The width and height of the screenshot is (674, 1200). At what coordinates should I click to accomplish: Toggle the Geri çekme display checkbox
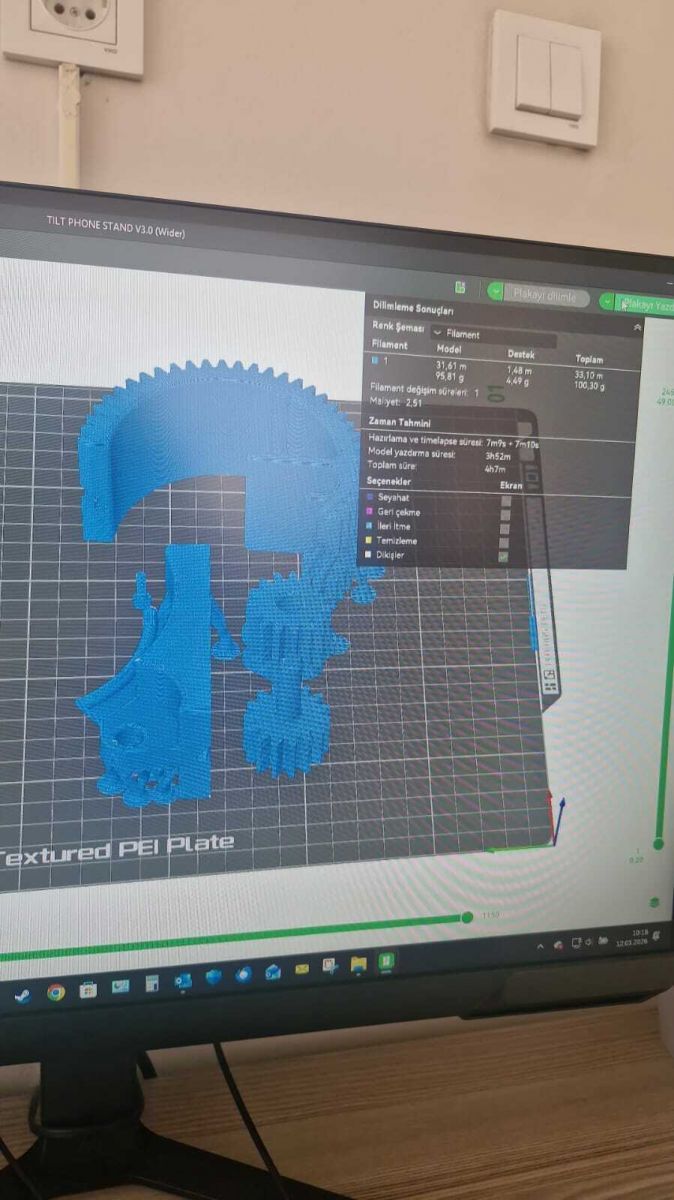[505, 514]
